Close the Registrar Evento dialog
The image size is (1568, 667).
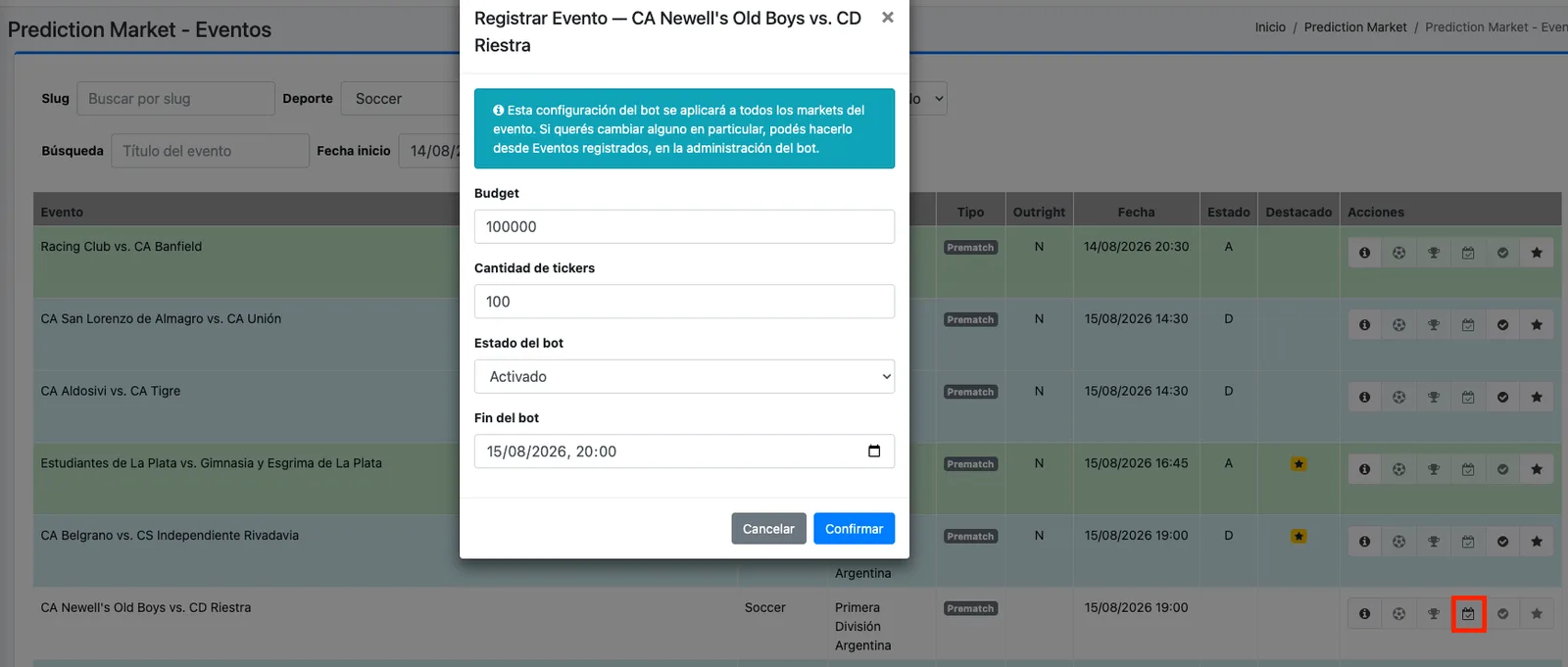[887, 18]
